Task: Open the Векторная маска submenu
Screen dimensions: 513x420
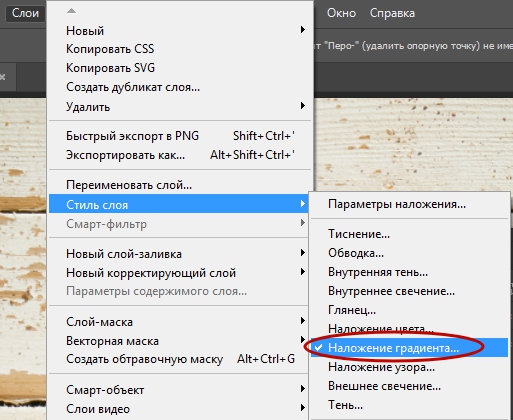Action: tap(179, 341)
